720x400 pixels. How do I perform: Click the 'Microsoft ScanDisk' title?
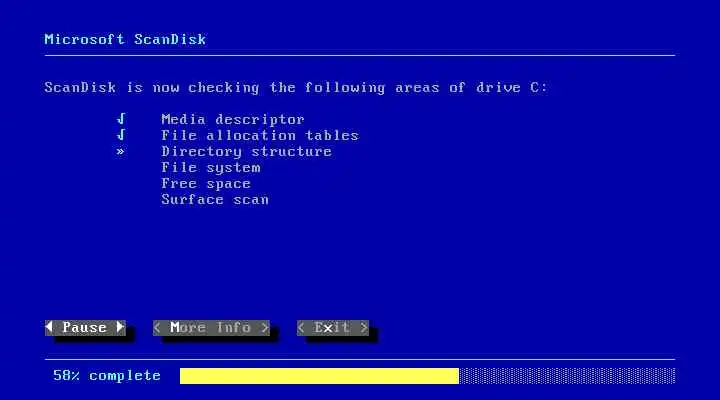pyautogui.click(x=125, y=39)
